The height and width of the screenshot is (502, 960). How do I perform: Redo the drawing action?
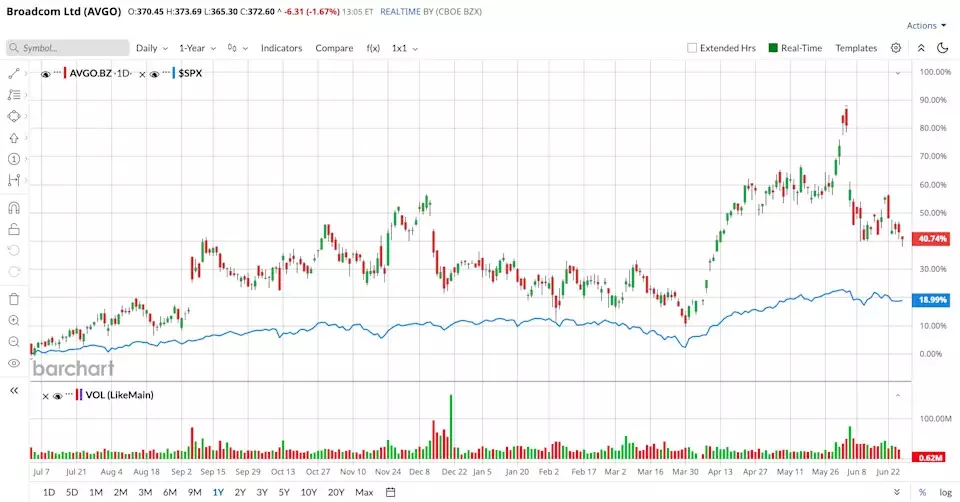(13, 271)
